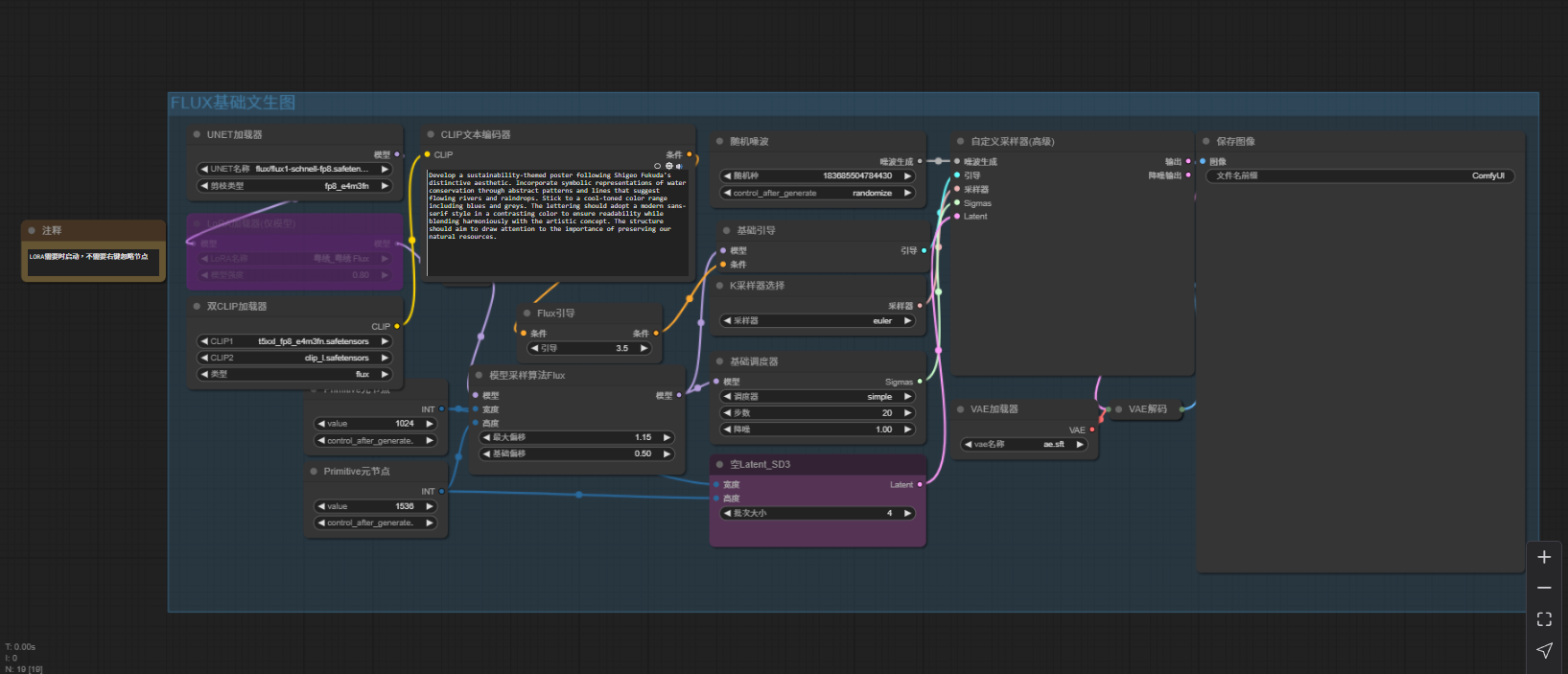
Task: Click the right arrow to increase 步数
Action: coord(907,413)
